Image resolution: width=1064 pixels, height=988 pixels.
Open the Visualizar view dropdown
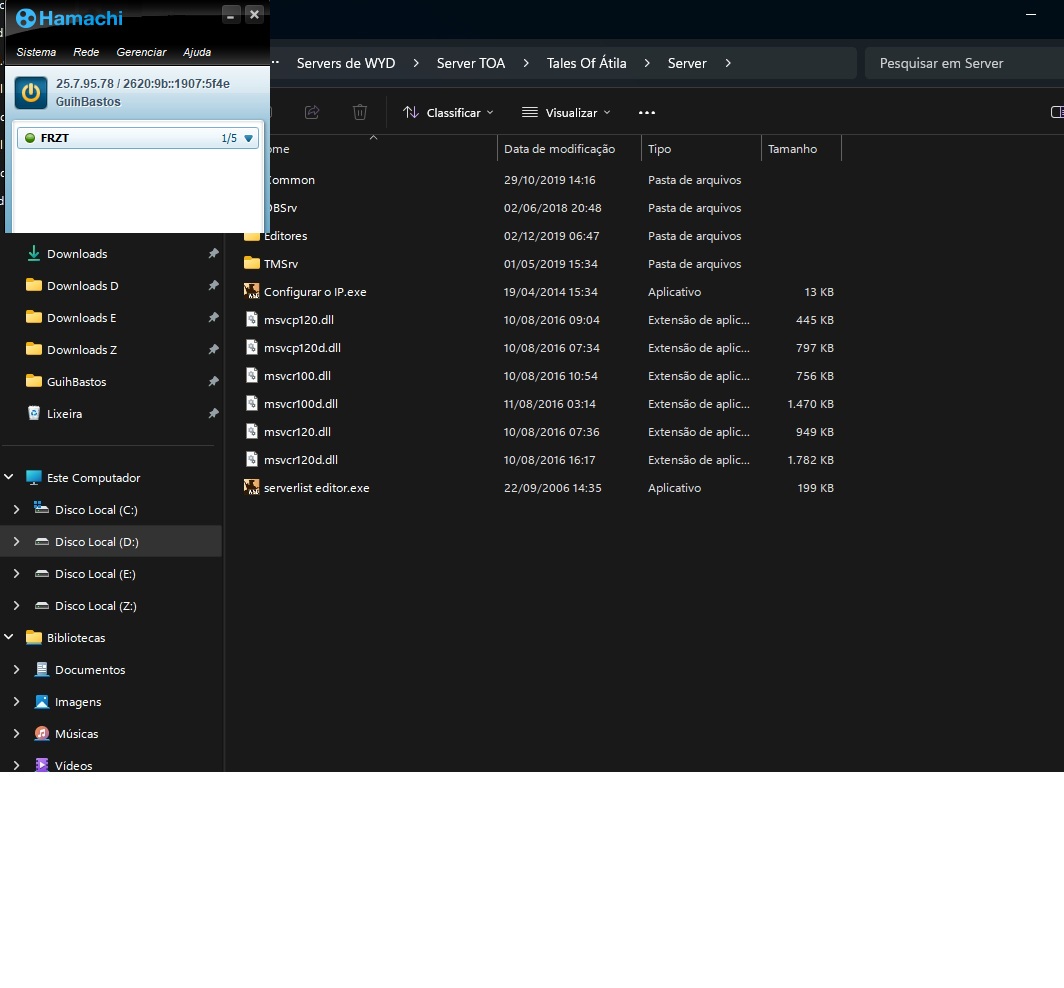click(566, 113)
